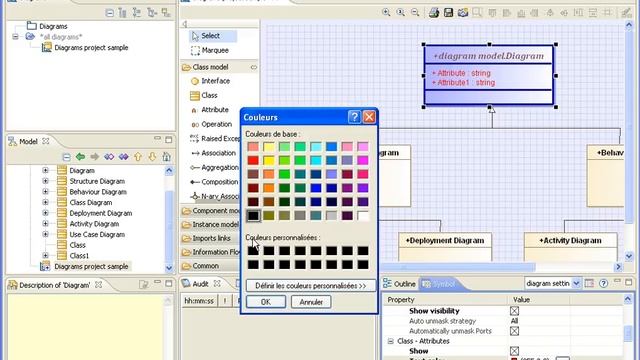Click the diagram canvas scroll-right arrow

click(618, 267)
